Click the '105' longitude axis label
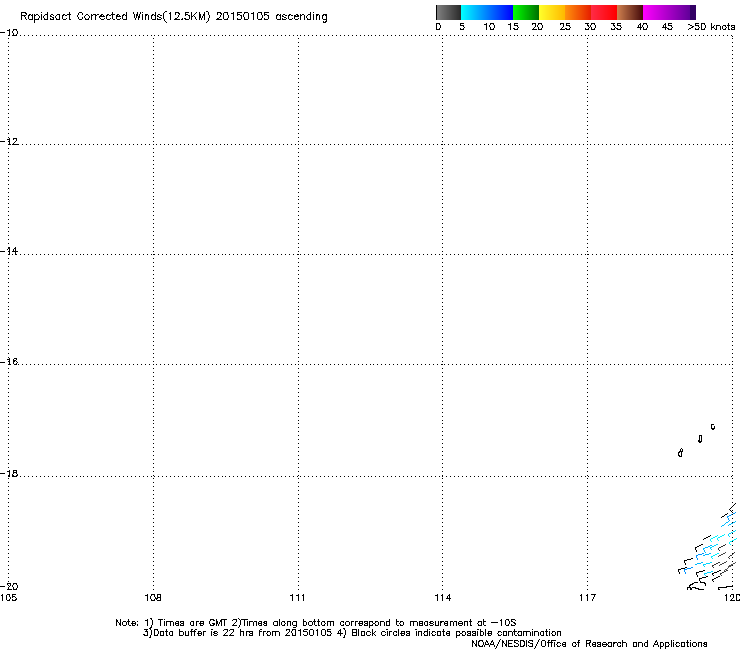The height and width of the screenshot is (650, 740). [8, 598]
